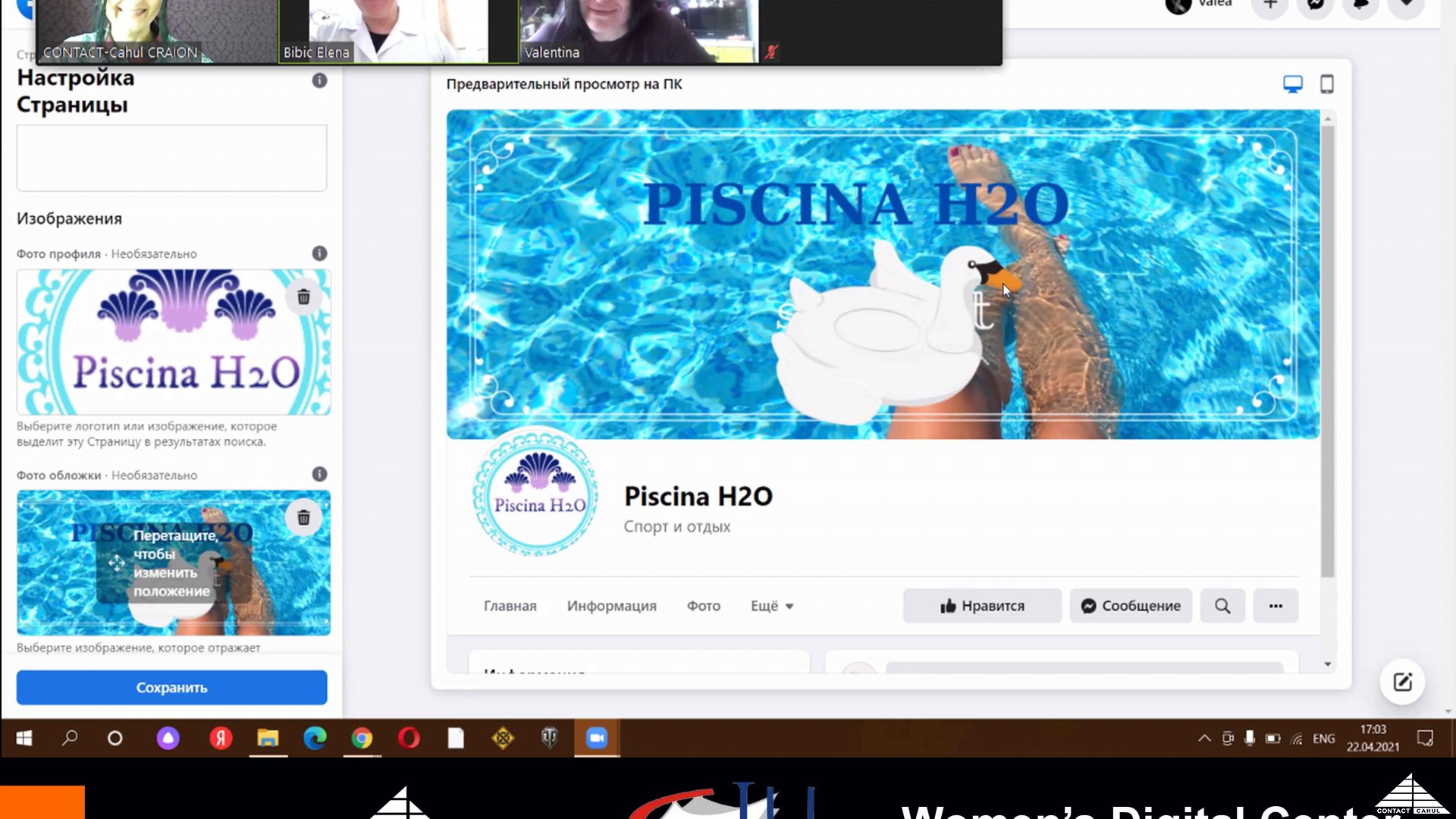Image resolution: width=1456 pixels, height=819 pixels.
Task: Switch to mobile preview mode icon
Action: coord(1326,84)
